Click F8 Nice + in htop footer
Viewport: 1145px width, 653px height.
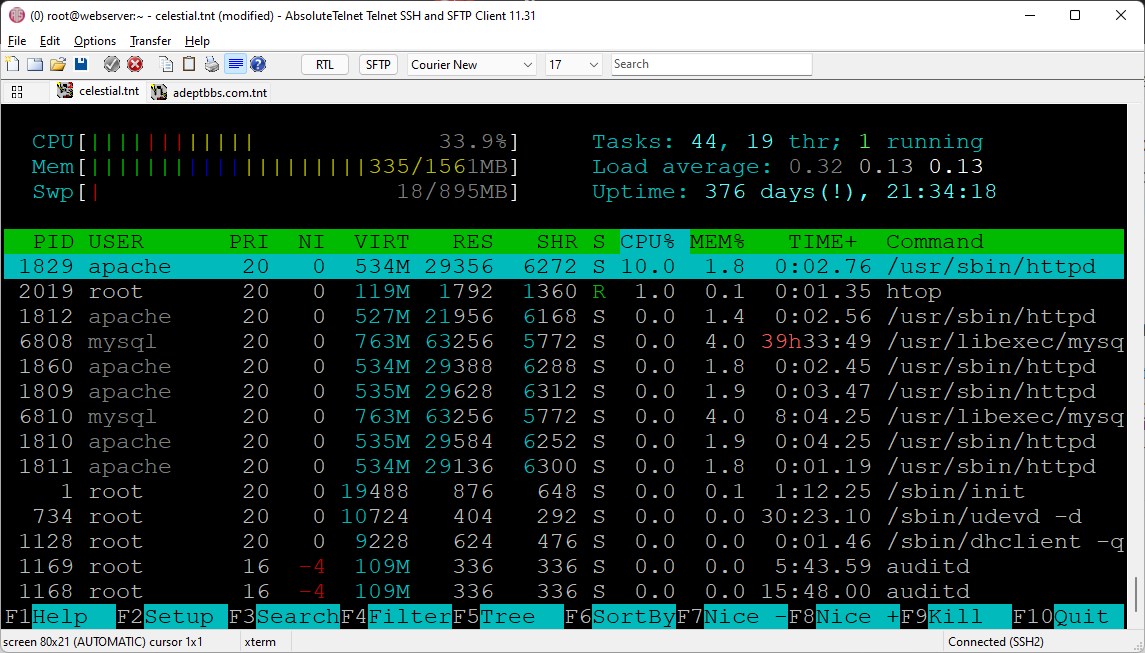pos(844,616)
